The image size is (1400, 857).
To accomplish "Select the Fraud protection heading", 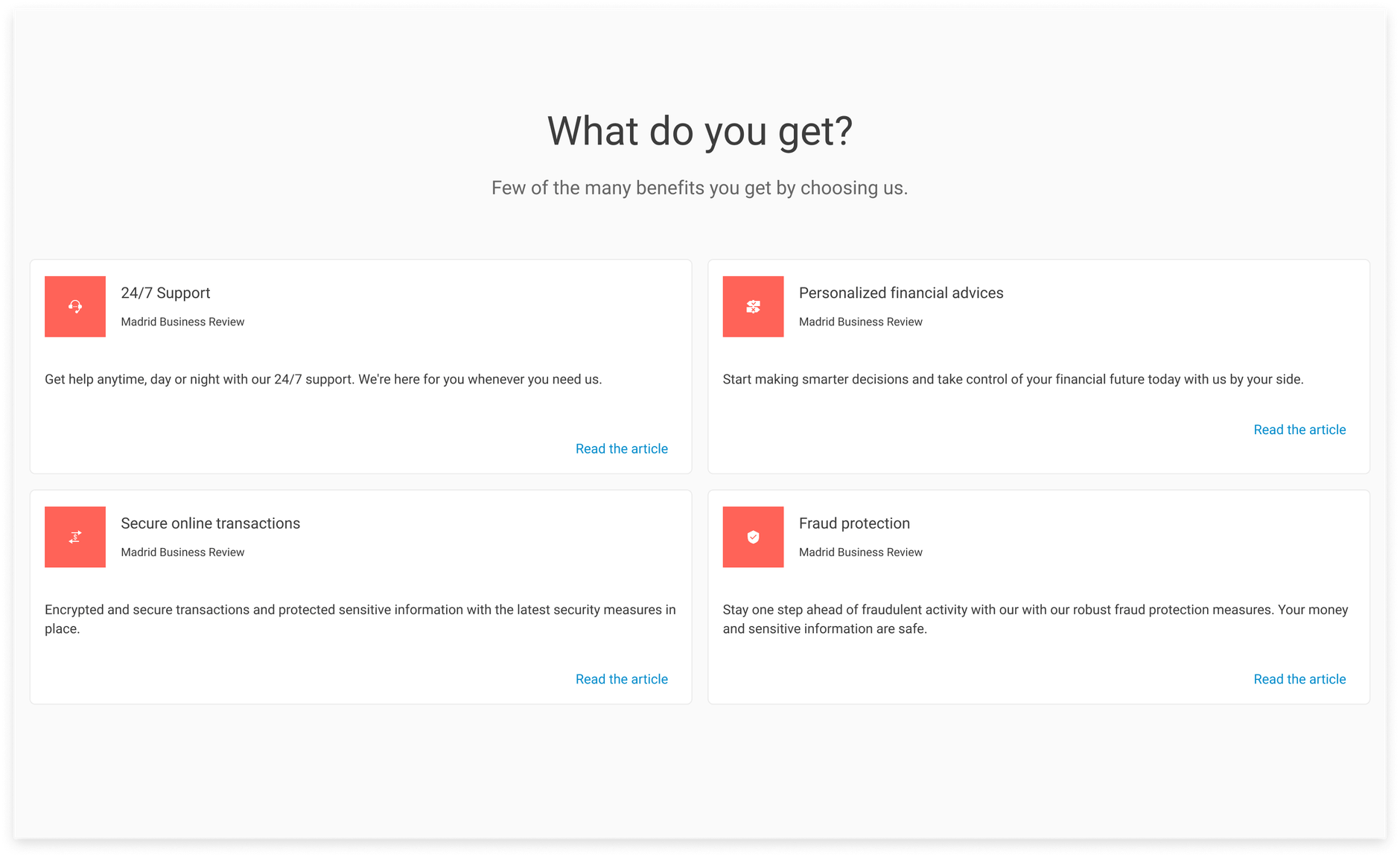I will (853, 523).
